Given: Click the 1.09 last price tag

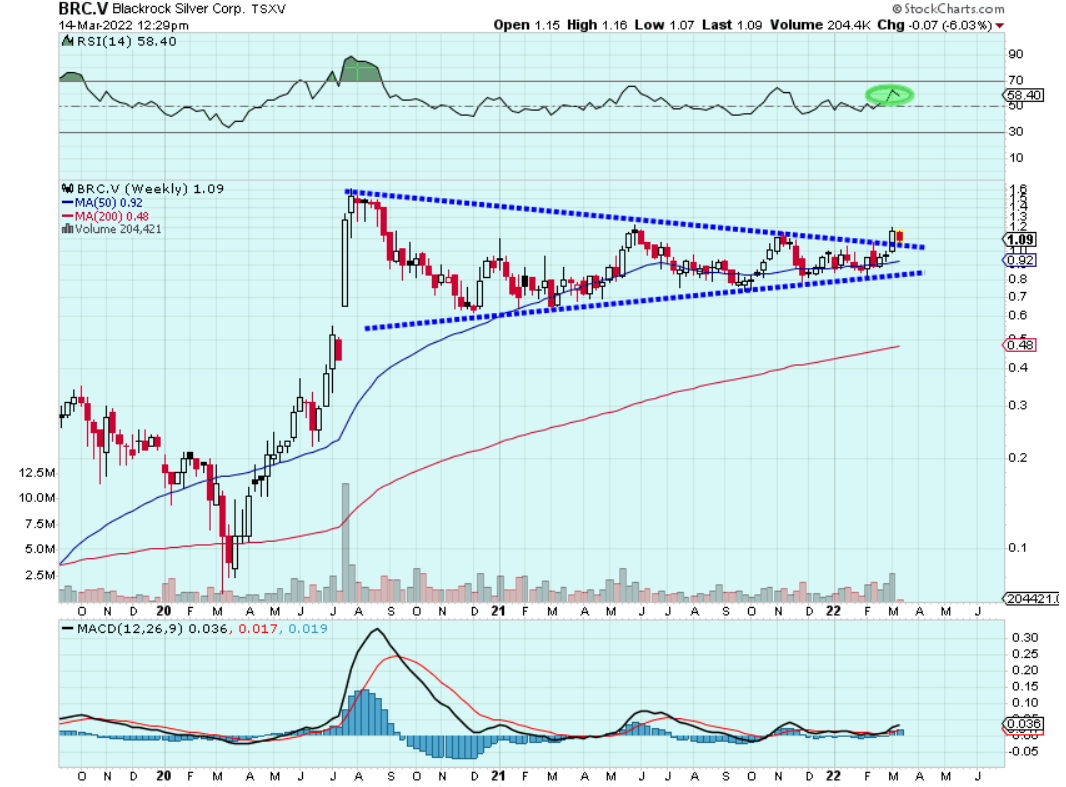Looking at the screenshot, I should [x=1020, y=239].
